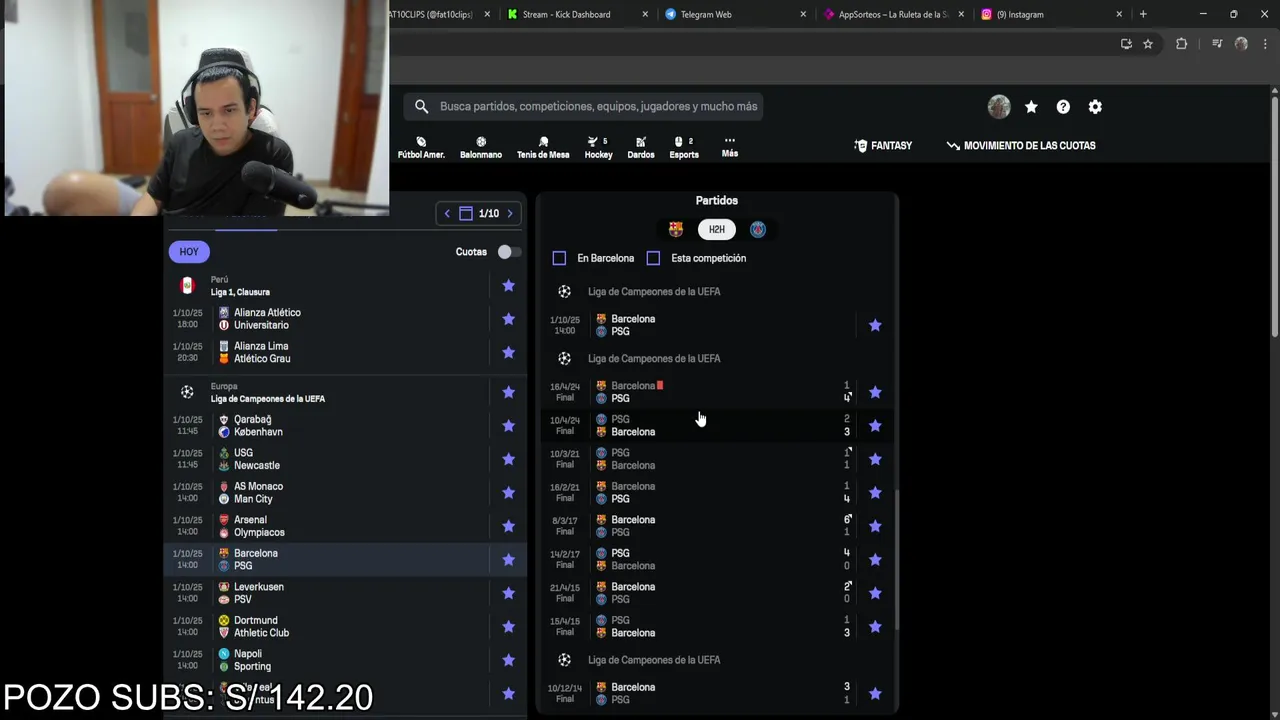Favorite the Alianza Atlético vs Universitario match
Viewport: 1280px width, 720px height.
tap(508, 319)
